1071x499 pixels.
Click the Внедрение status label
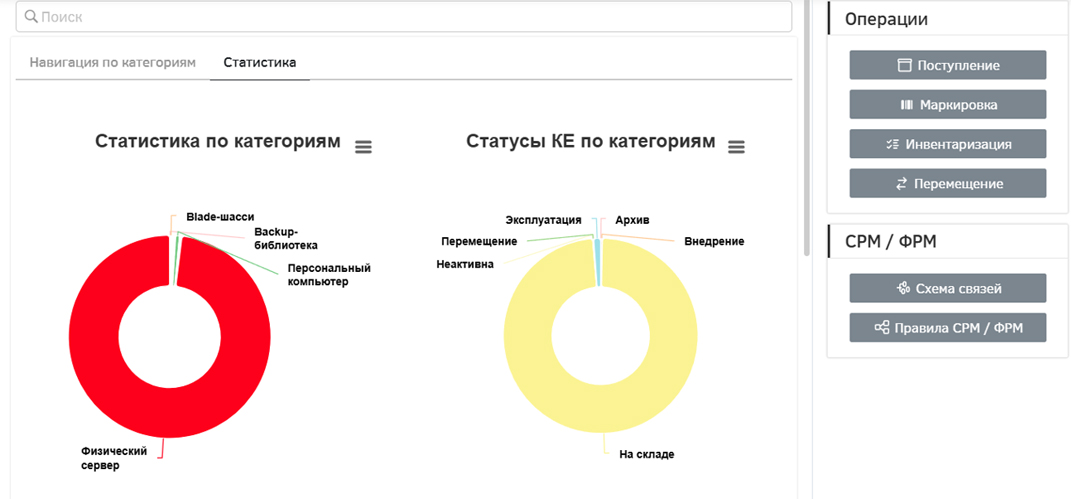pos(713,241)
